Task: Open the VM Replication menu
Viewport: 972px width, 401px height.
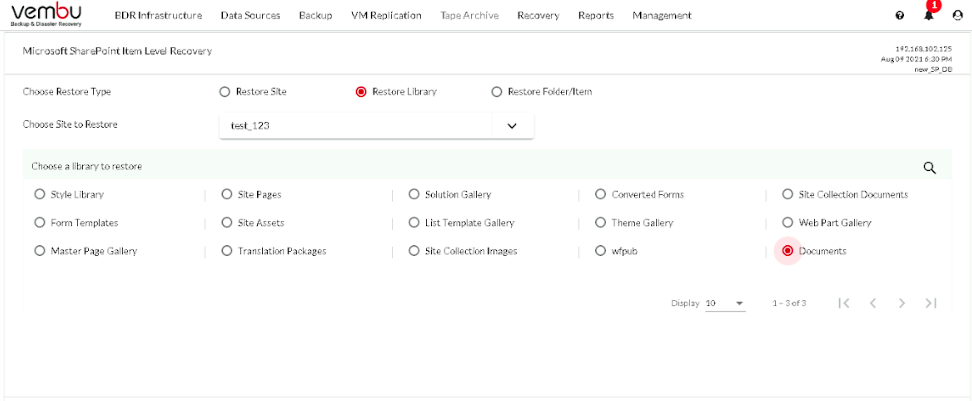Action: pyautogui.click(x=386, y=15)
